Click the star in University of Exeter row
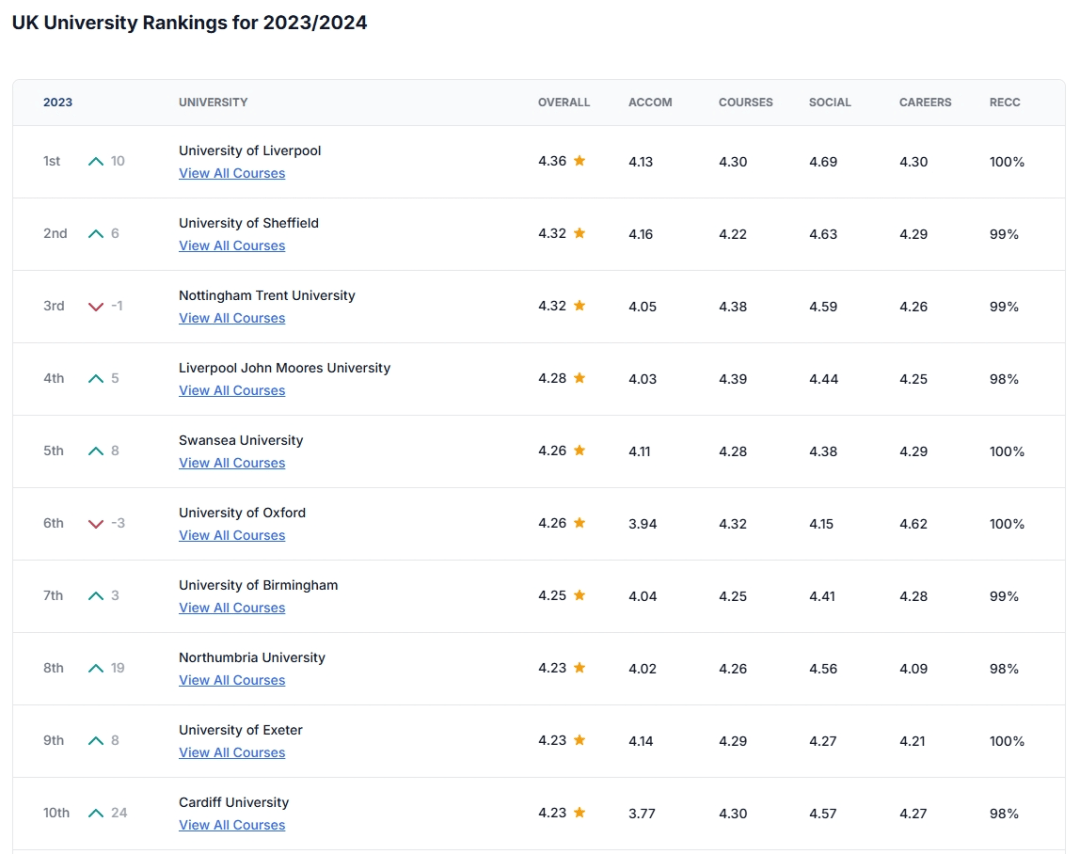 (x=579, y=740)
